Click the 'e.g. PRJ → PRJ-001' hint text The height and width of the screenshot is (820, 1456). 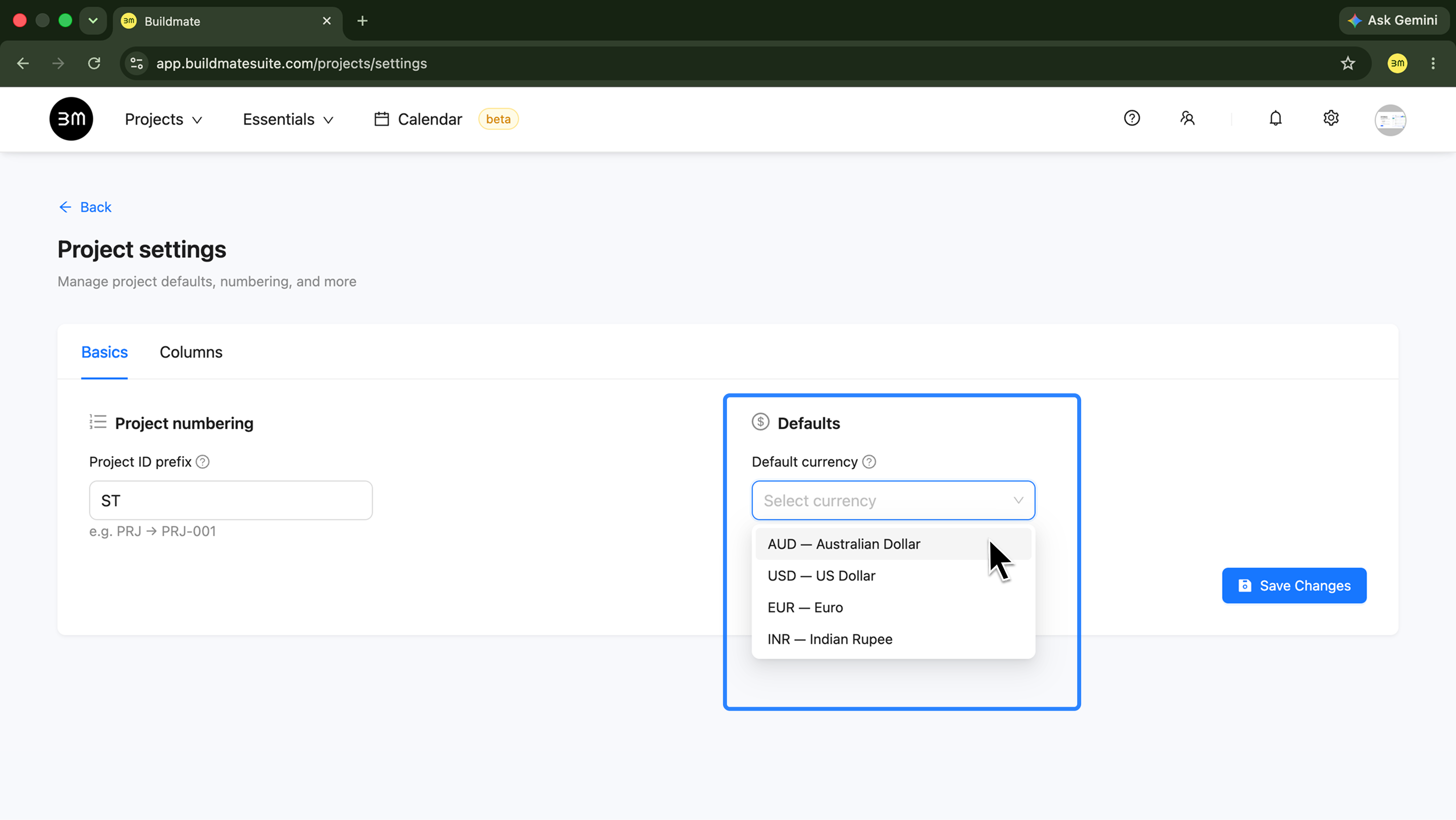click(x=153, y=532)
